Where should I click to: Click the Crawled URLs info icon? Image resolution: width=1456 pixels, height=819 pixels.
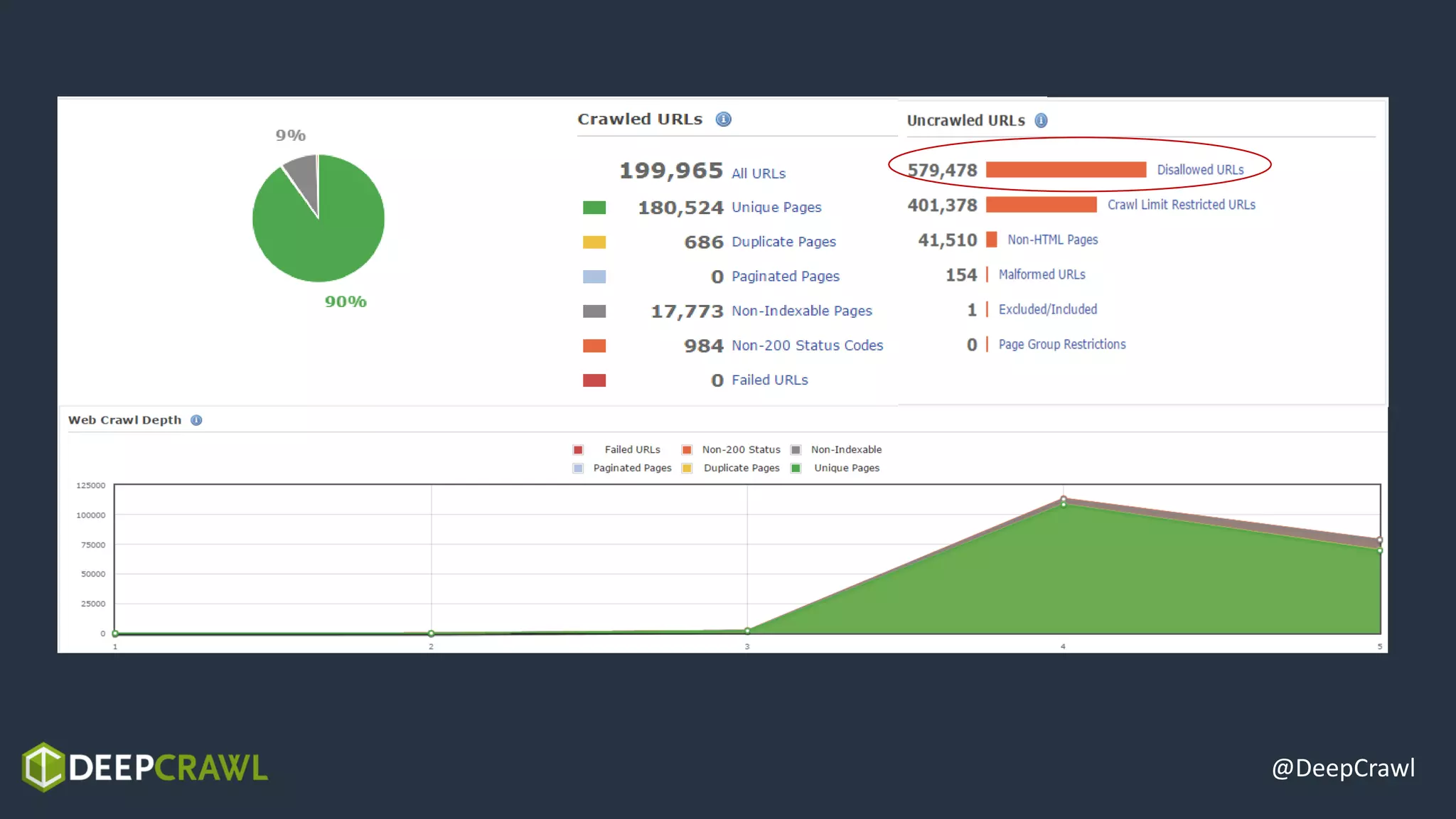click(723, 119)
